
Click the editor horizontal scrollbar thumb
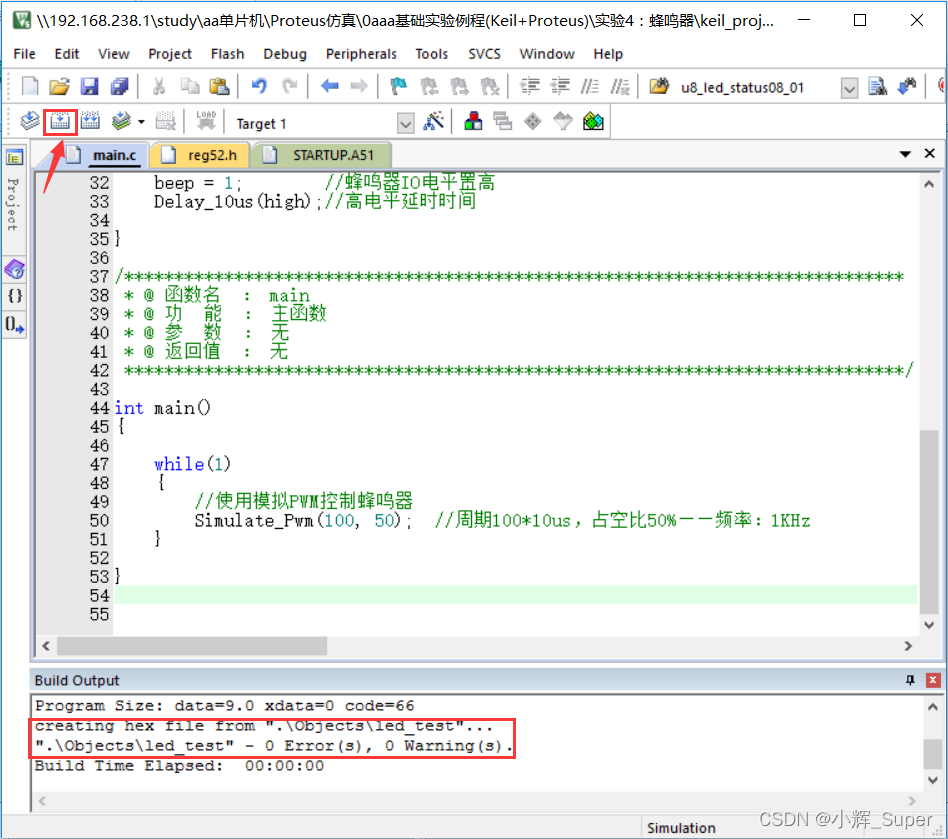(192, 646)
